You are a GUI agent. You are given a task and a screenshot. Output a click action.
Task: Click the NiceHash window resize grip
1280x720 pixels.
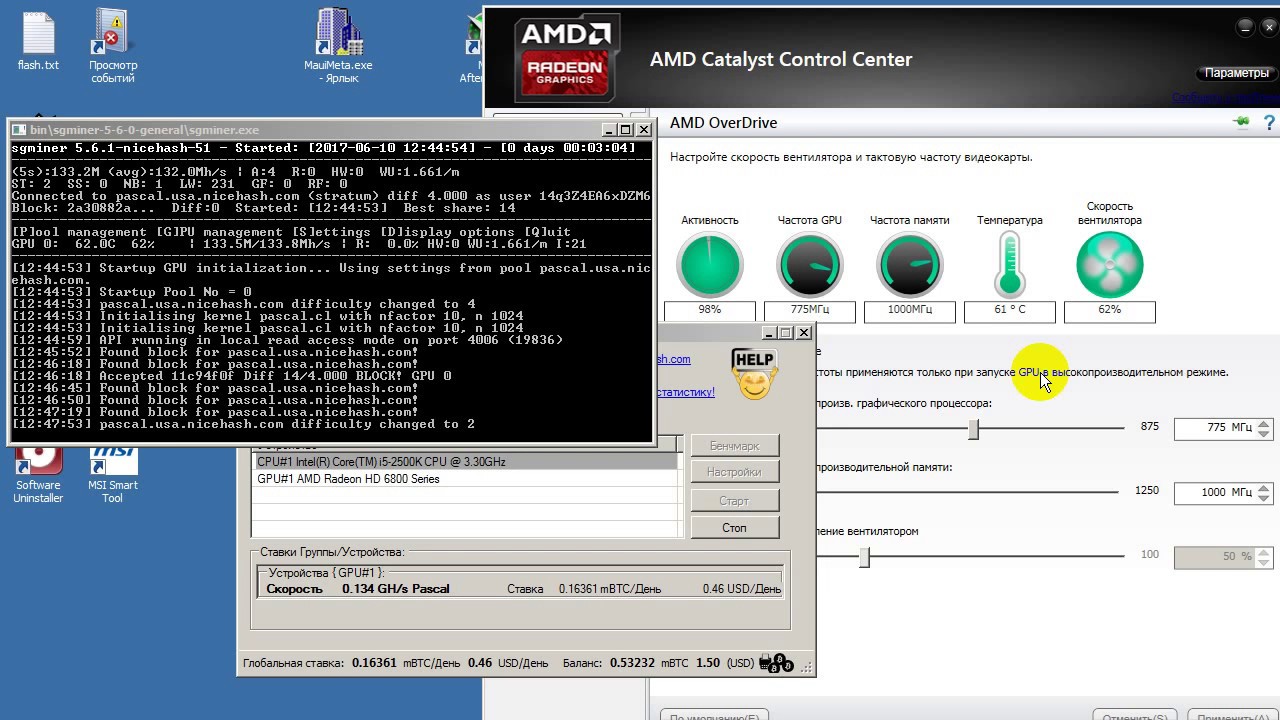[x=808, y=667]
